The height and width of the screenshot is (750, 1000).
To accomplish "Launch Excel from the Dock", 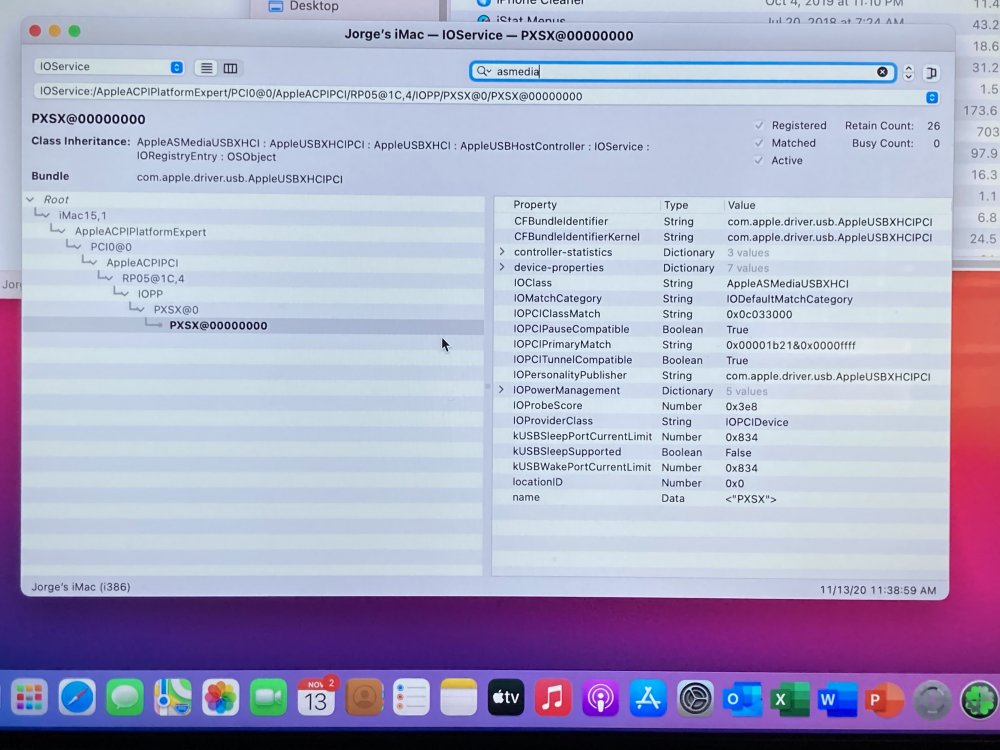I will click(790, 700).
